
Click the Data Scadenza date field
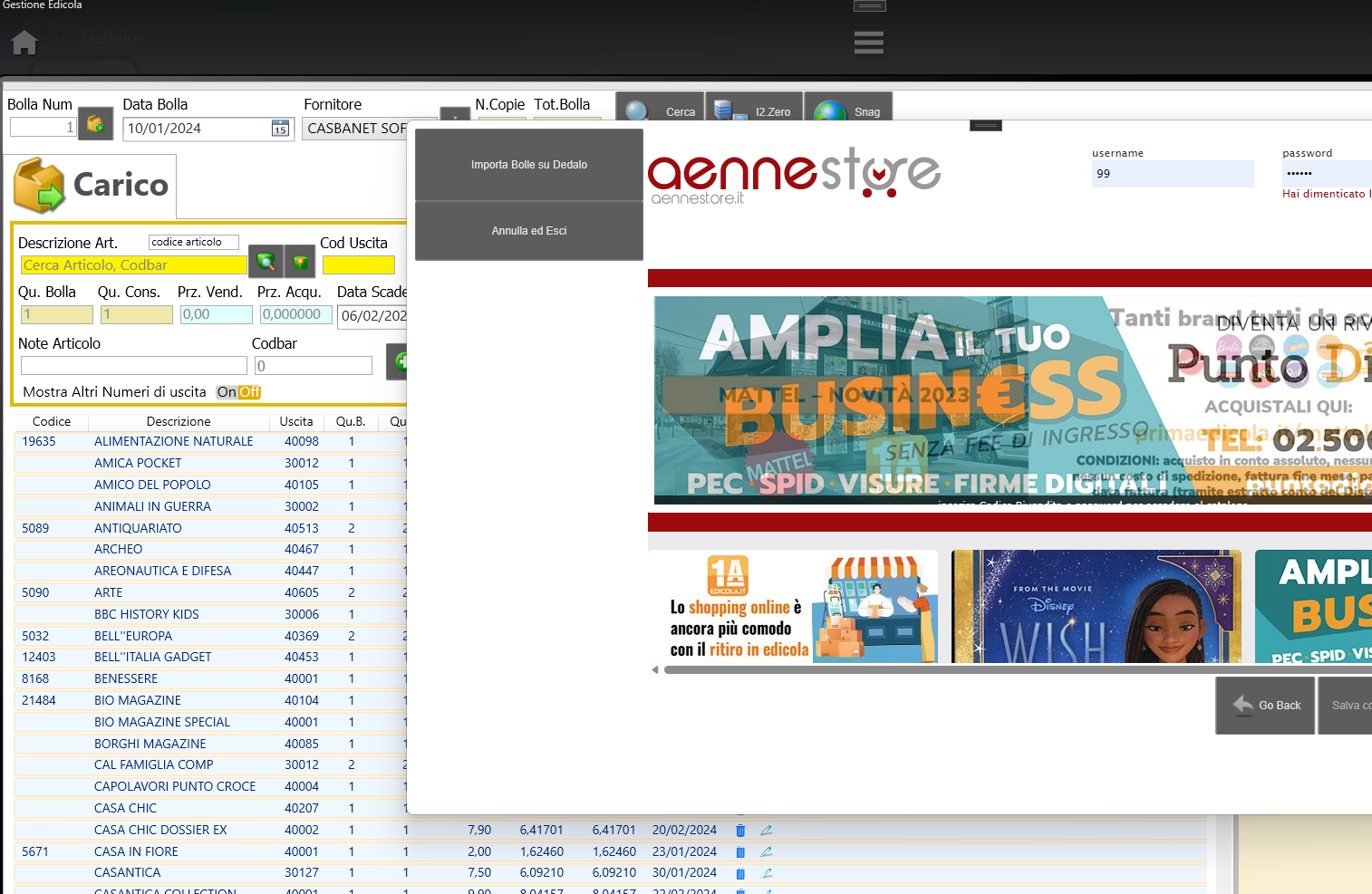(x=372, y=316)
